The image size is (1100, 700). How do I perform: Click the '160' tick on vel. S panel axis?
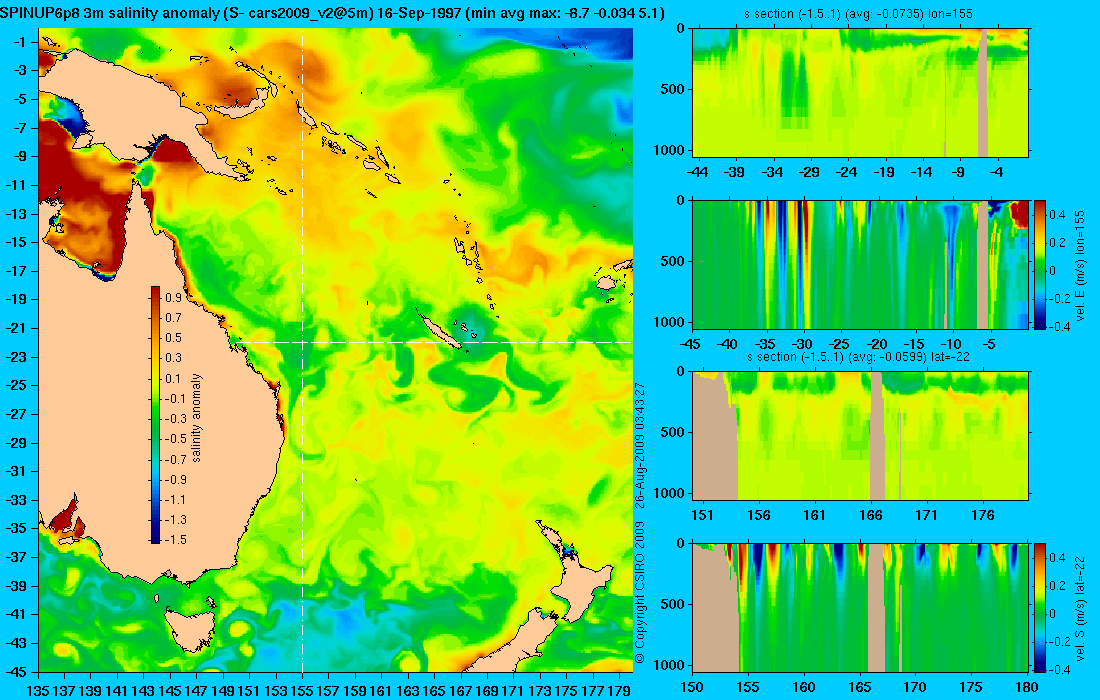click(804, 687)
